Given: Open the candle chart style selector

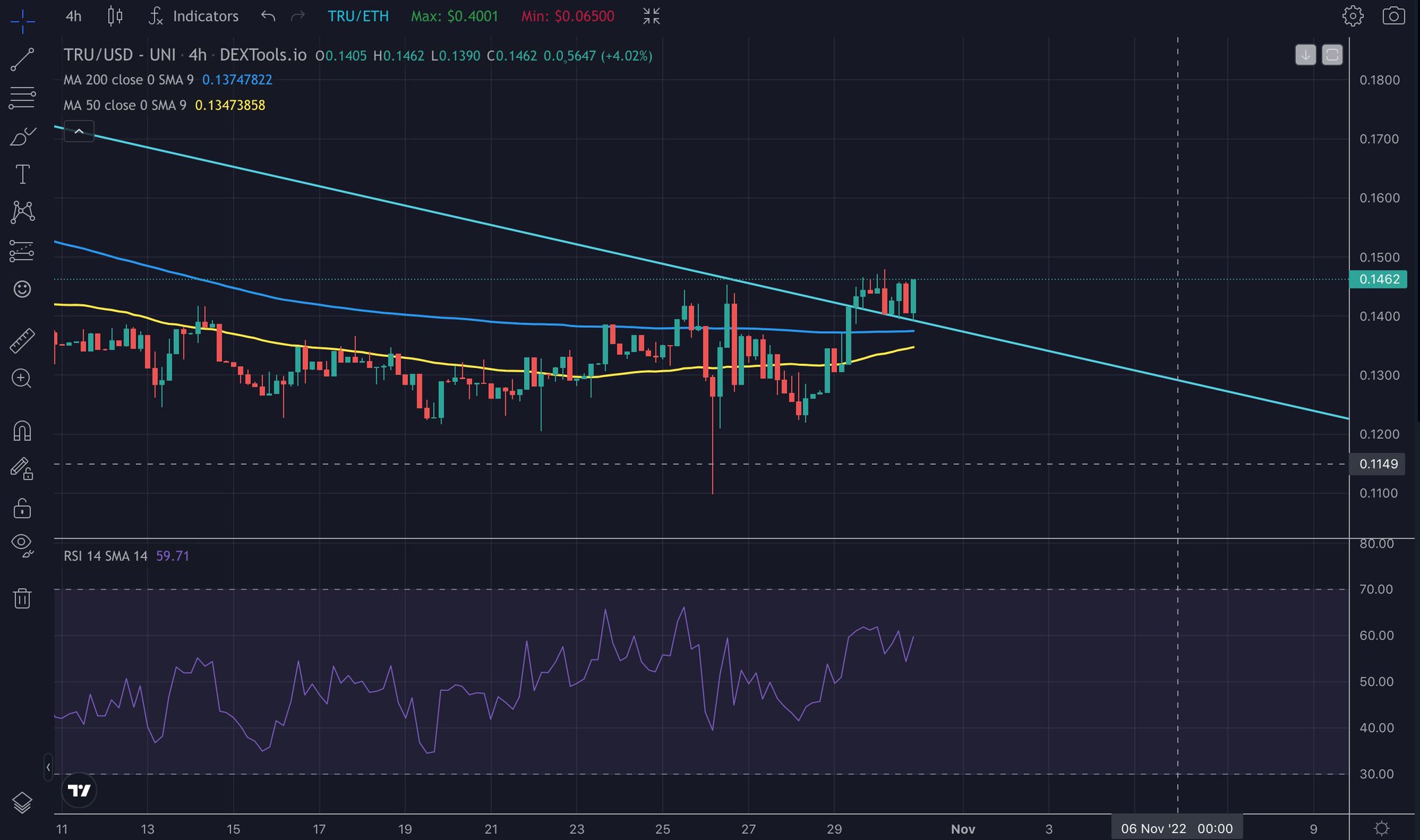Looking at the screenshot, I should [114, 16].
